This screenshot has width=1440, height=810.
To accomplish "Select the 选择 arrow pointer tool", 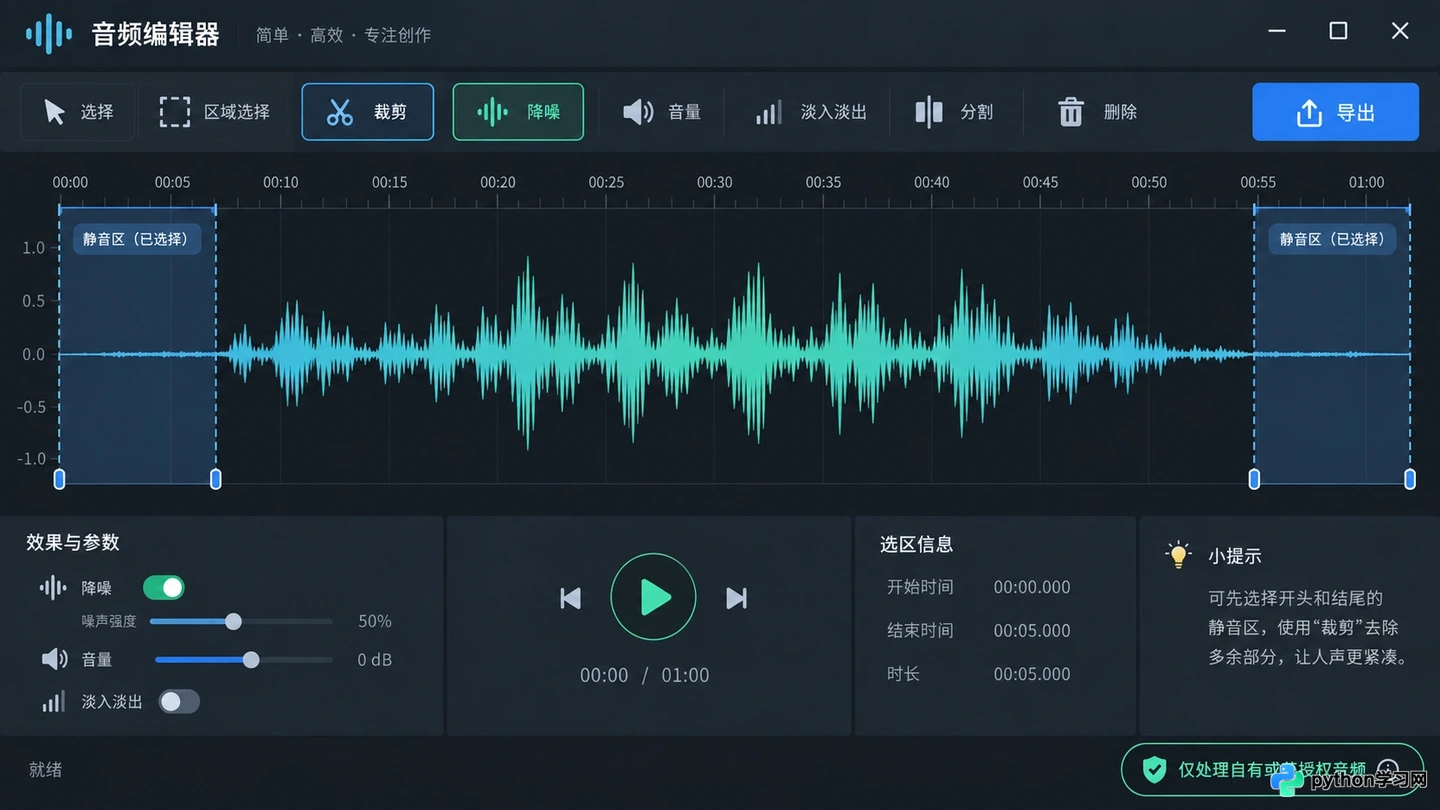I will pos(78,112).
